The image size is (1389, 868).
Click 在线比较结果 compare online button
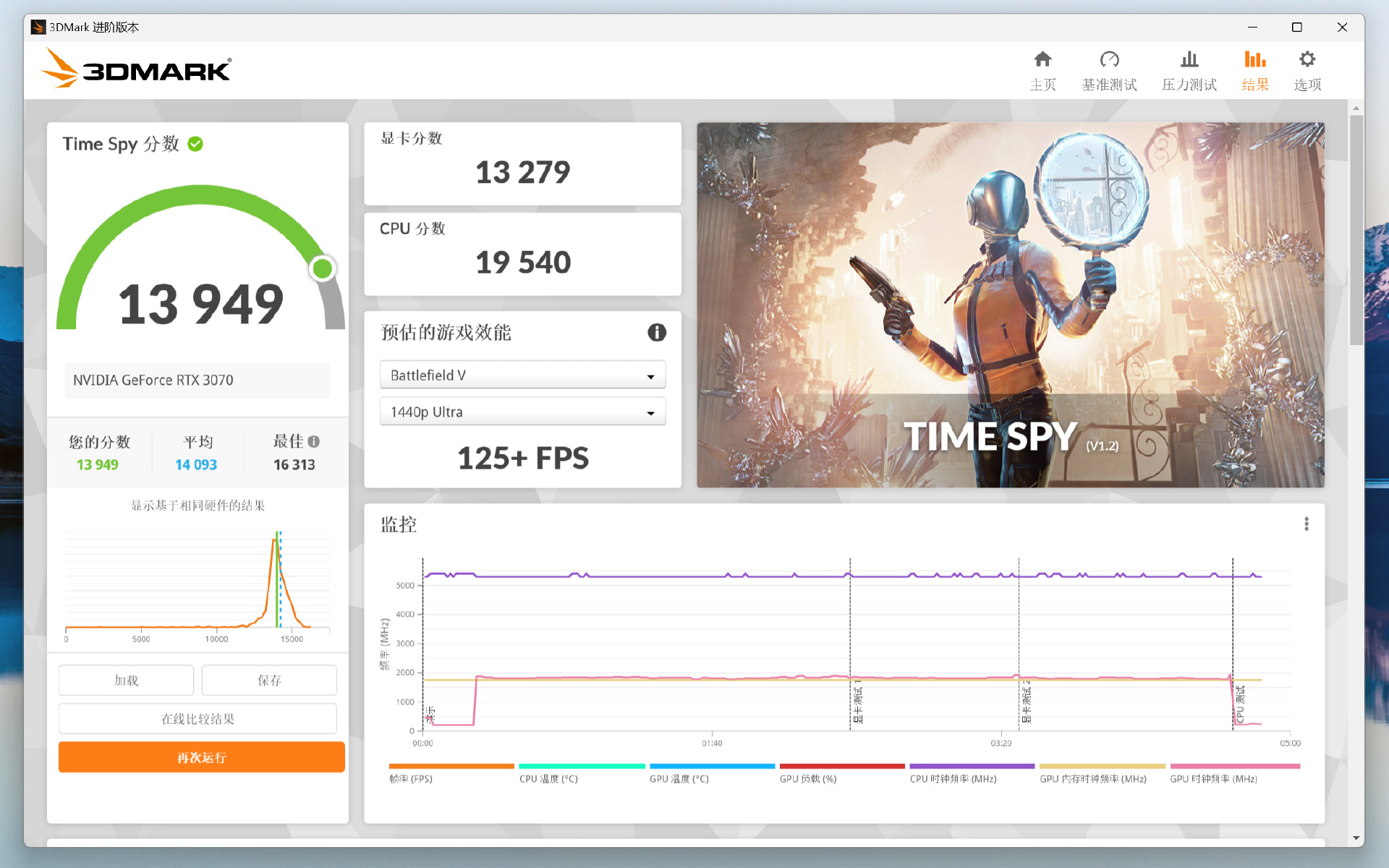click(x=197, y=719)
